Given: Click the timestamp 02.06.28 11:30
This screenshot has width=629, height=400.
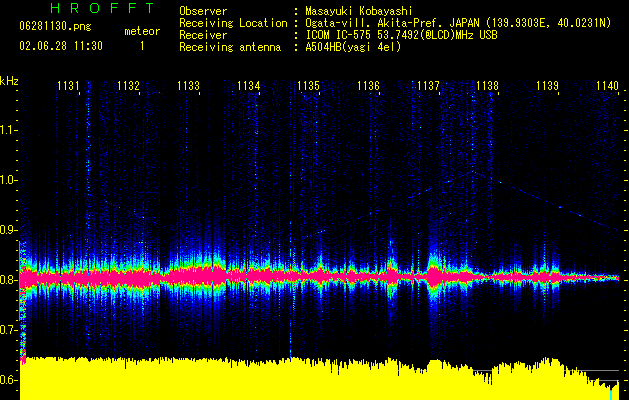Looking at the screenshot, I should pyautogui.click(x=61, y=46).
